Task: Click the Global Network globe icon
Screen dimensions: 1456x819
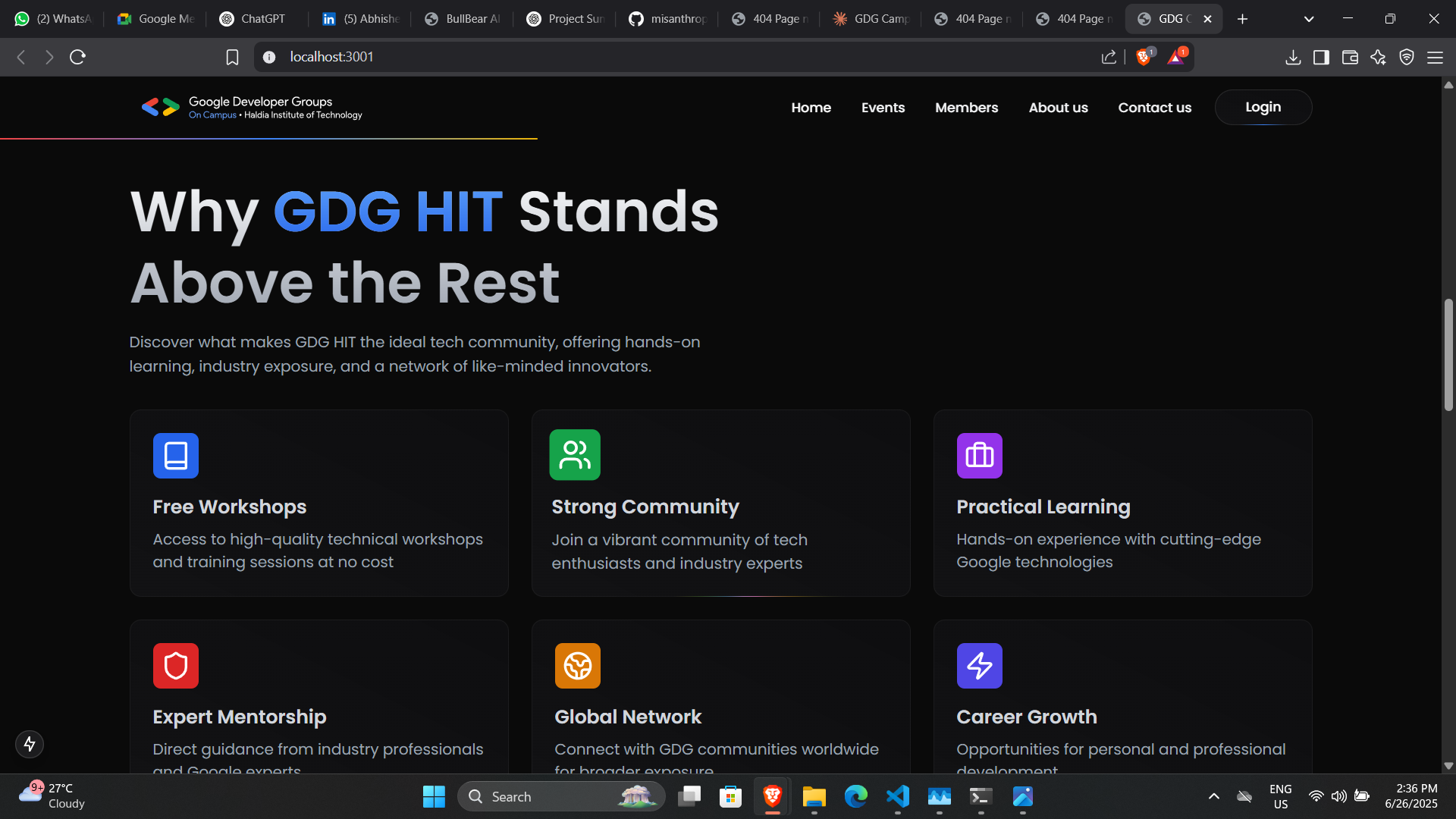Action: coord(578,666)
